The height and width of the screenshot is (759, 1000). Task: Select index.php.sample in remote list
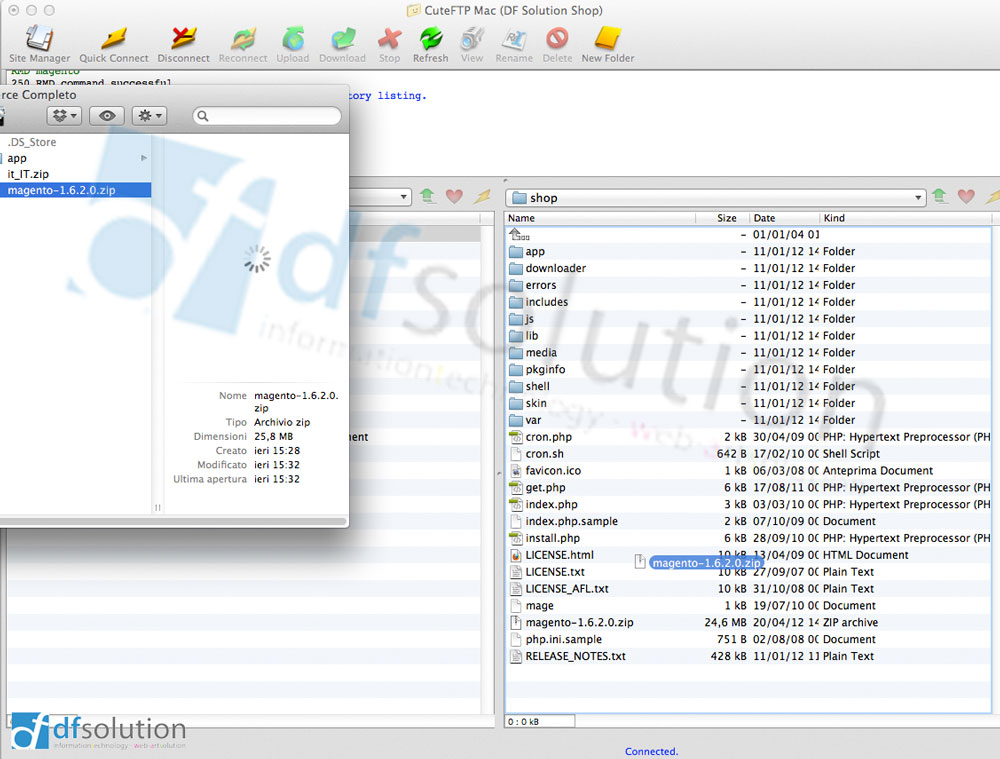[749, 521]
